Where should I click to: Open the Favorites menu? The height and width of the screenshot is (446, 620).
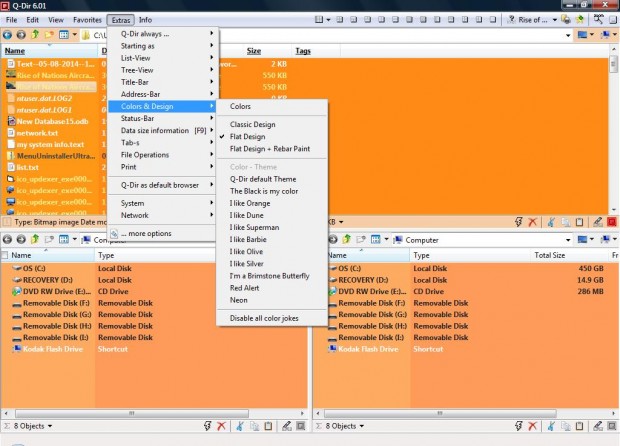(x=87, y=20)
